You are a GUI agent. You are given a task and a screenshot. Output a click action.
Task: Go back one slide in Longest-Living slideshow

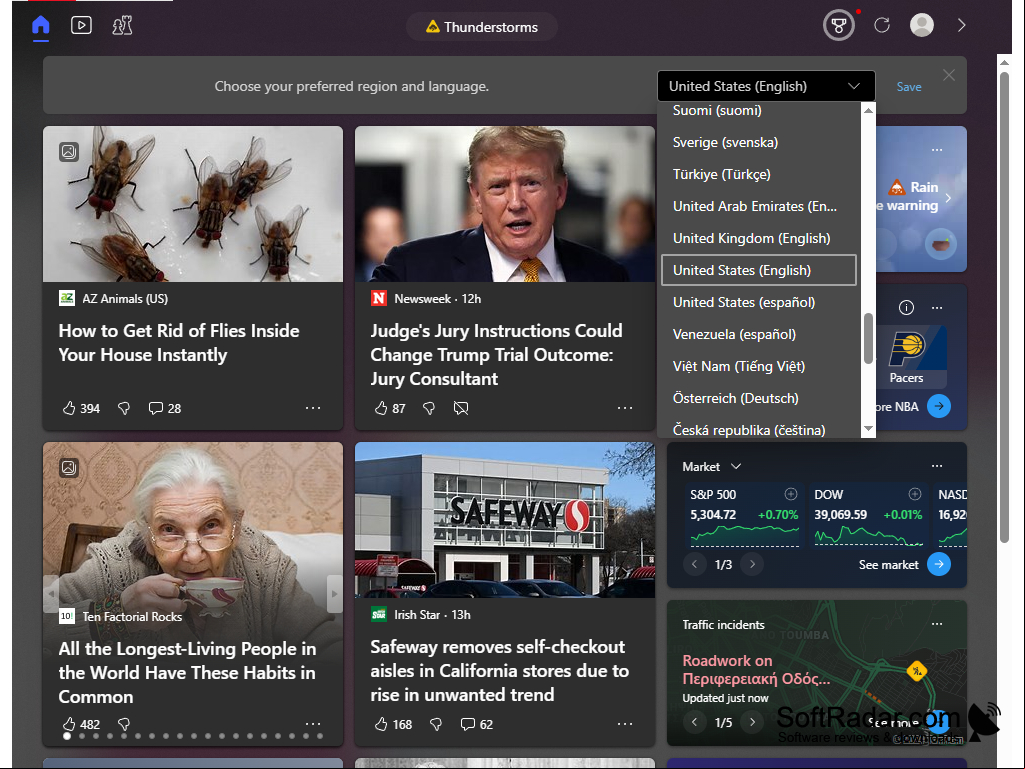pyautogui.click(x=51, y=594)
